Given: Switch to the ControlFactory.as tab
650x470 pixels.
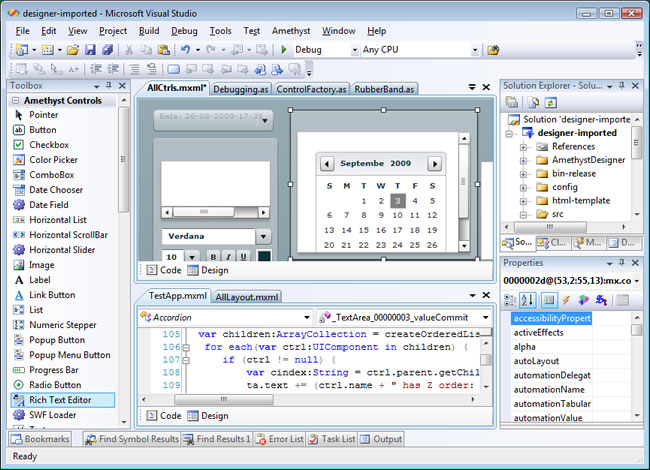Looking at the screenshot, I should (x=311, y=89).
